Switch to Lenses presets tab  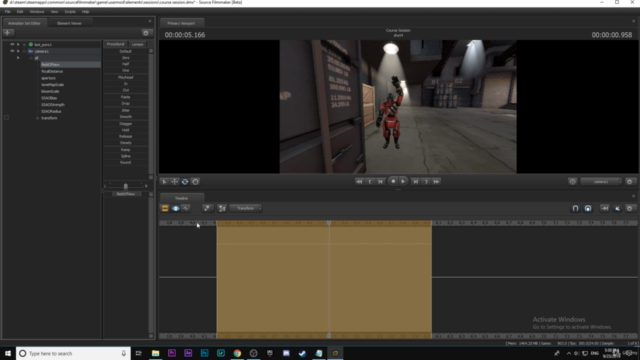pyautogui.click(x=138, y=44)
